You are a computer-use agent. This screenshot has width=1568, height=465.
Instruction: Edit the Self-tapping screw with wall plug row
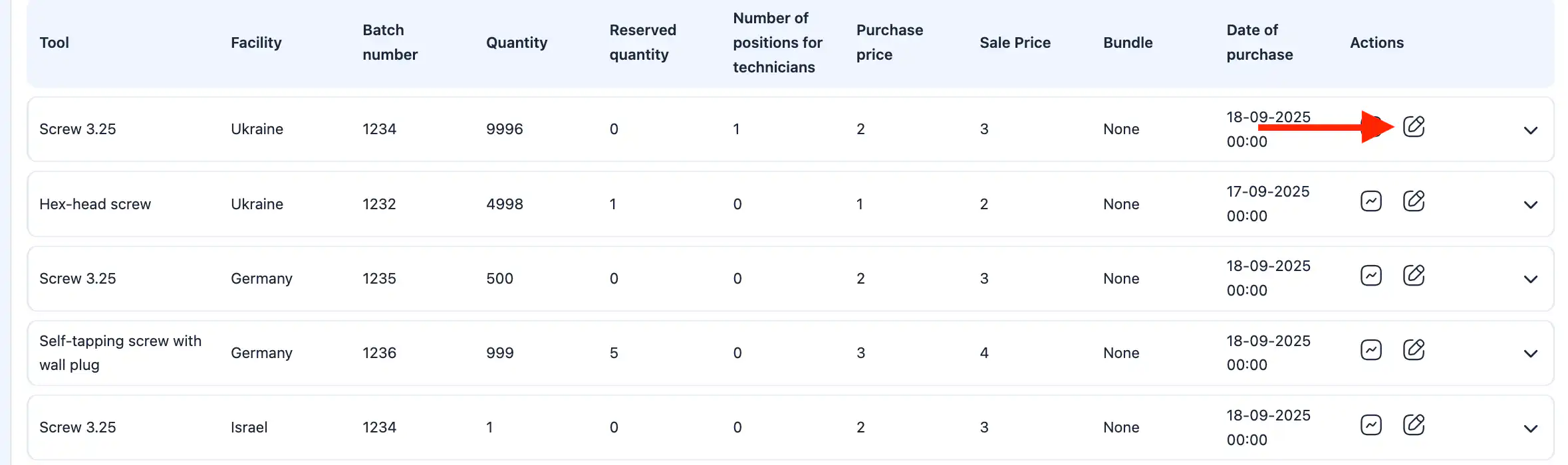pos(1413,350)
